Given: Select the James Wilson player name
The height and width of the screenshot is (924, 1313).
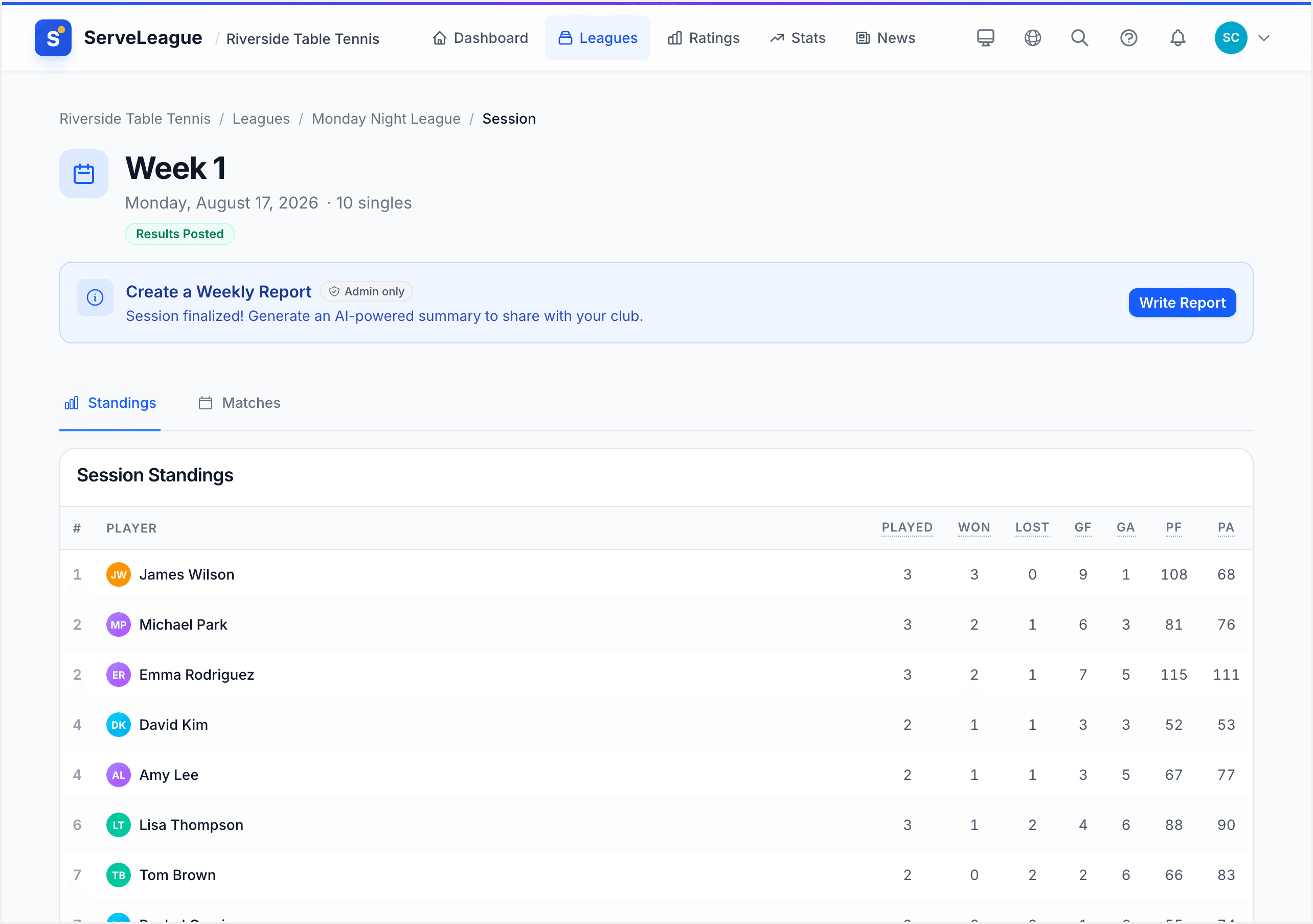Looking at the screenshot, I should (187, 574).
